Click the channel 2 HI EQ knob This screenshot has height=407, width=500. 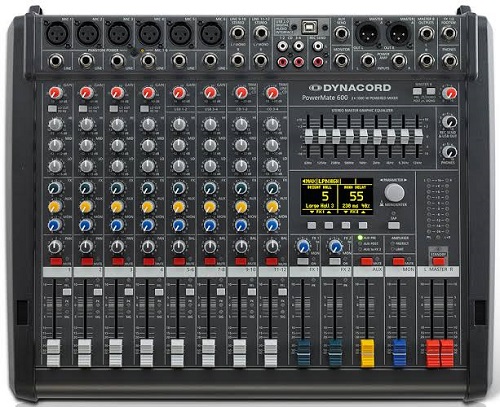86,125
